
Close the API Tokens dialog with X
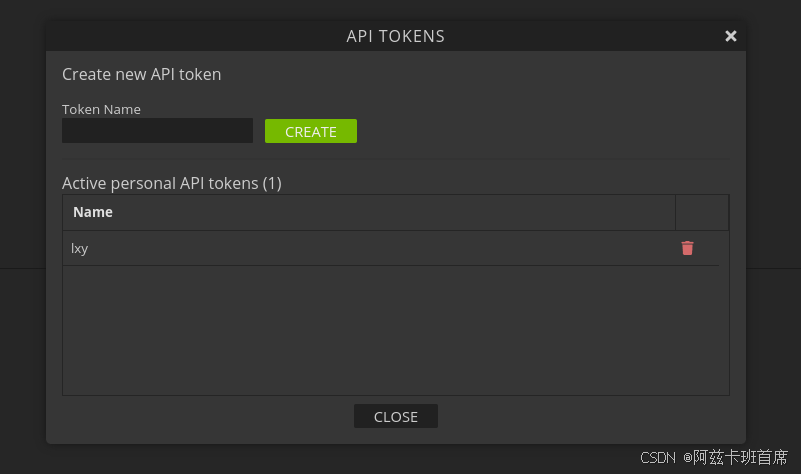pos(731,36)
